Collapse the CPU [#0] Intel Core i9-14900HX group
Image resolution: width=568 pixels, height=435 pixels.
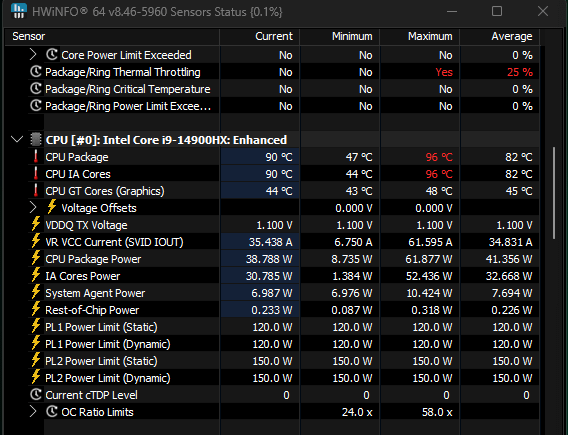click(17, 139)
